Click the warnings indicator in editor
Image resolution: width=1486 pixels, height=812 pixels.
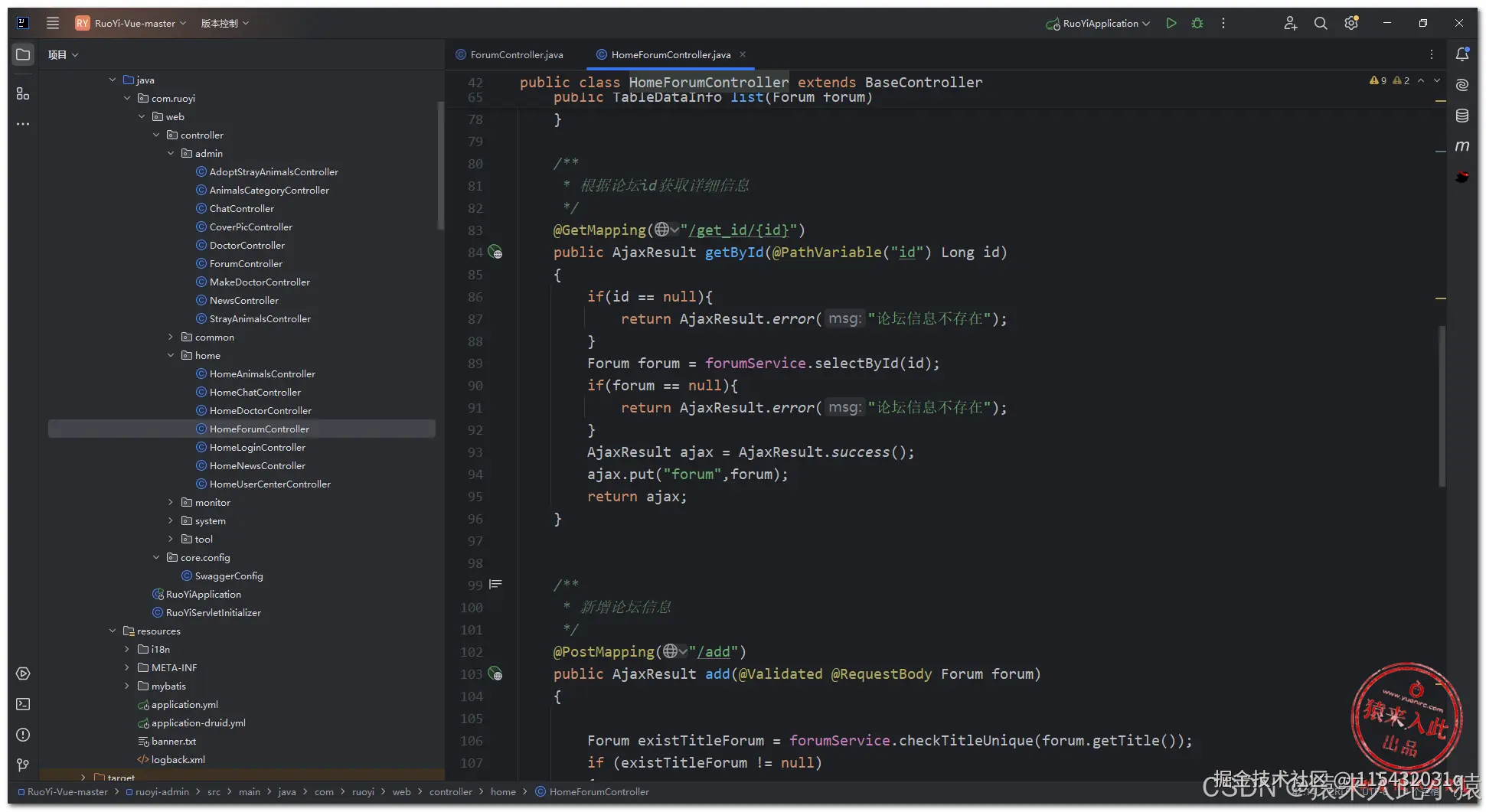1389,80
